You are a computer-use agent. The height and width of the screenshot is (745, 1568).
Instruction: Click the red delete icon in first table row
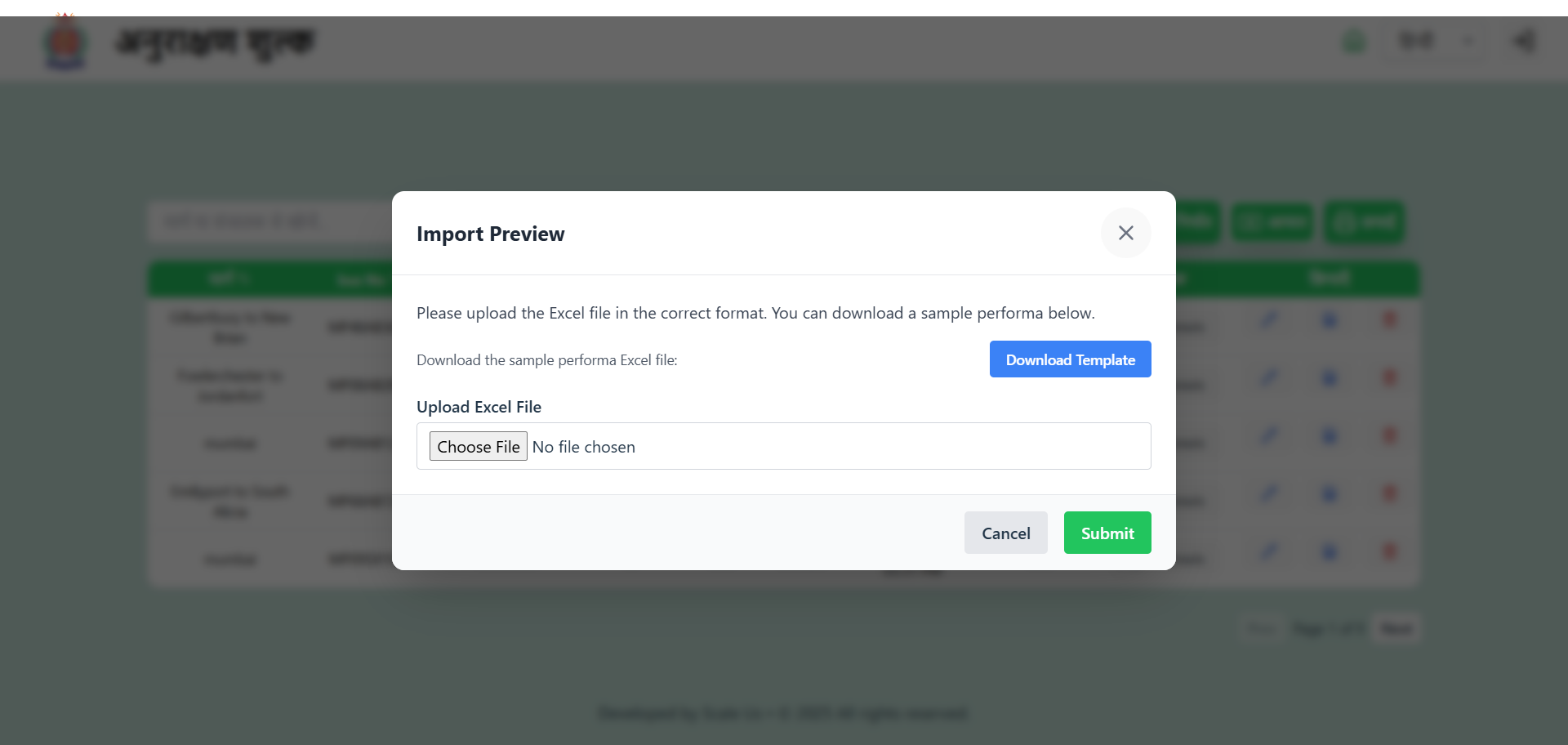[1389, 320]
